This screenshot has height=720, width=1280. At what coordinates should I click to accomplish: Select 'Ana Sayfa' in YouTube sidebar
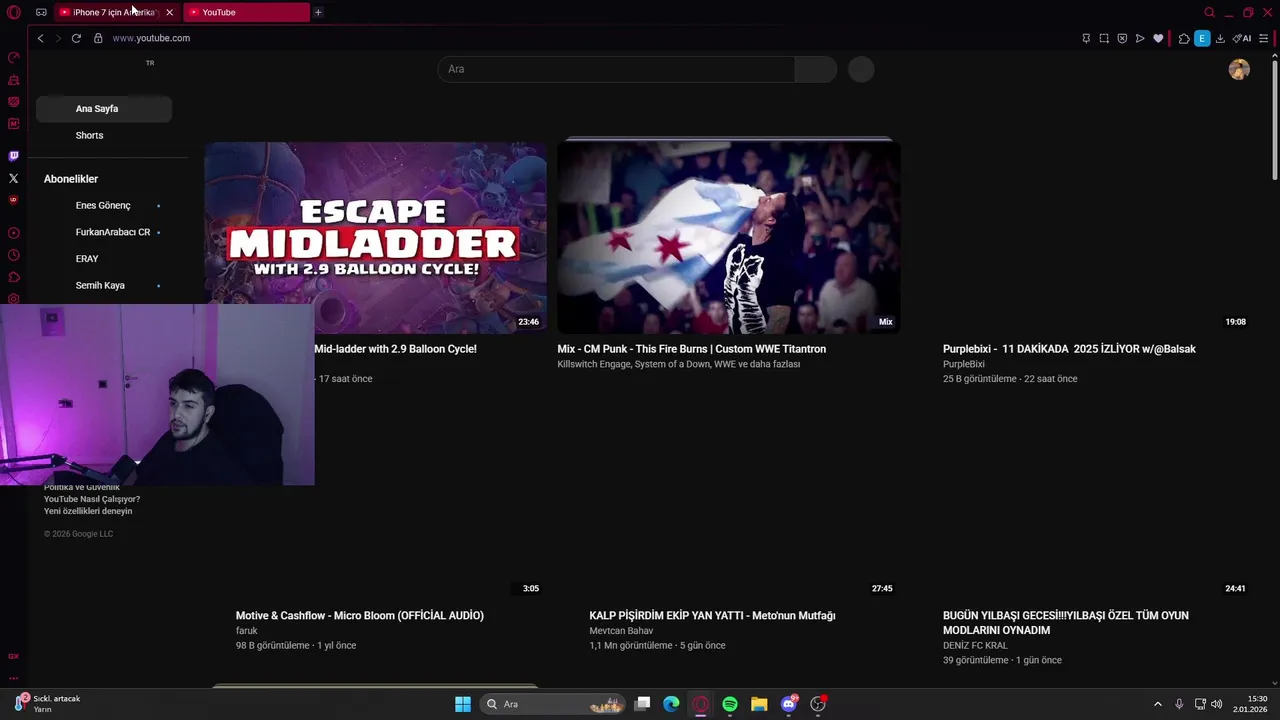click(x=104, y=108)
